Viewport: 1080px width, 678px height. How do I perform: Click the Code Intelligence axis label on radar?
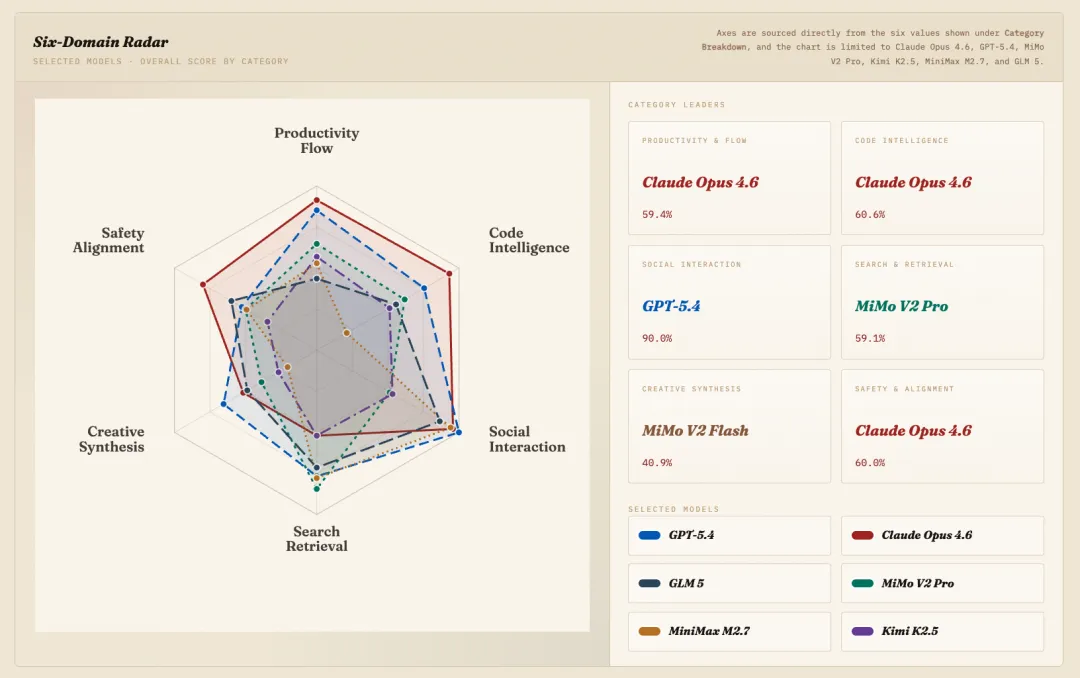tap(529, 240)
